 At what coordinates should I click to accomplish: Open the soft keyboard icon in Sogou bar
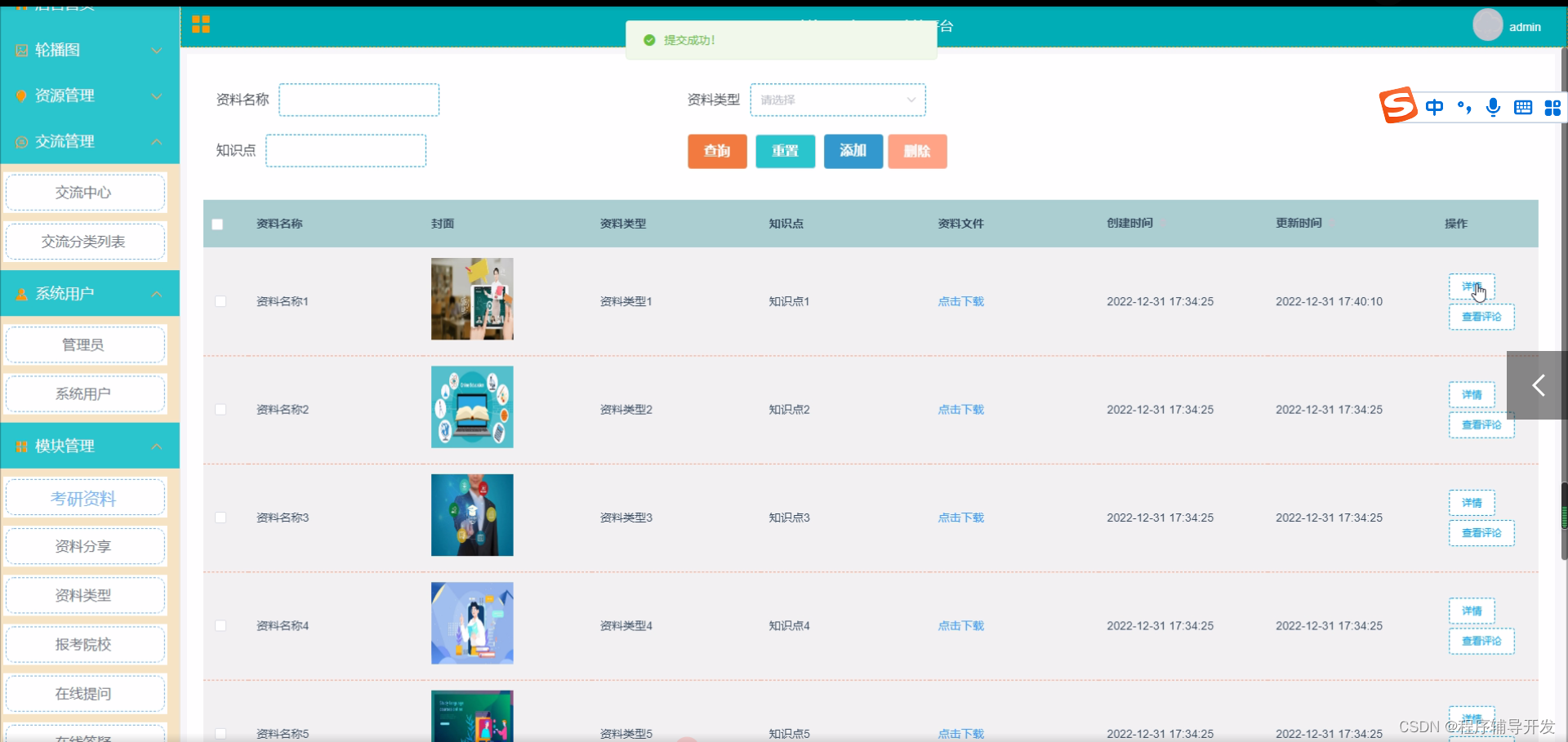[x=1522, y=107]
